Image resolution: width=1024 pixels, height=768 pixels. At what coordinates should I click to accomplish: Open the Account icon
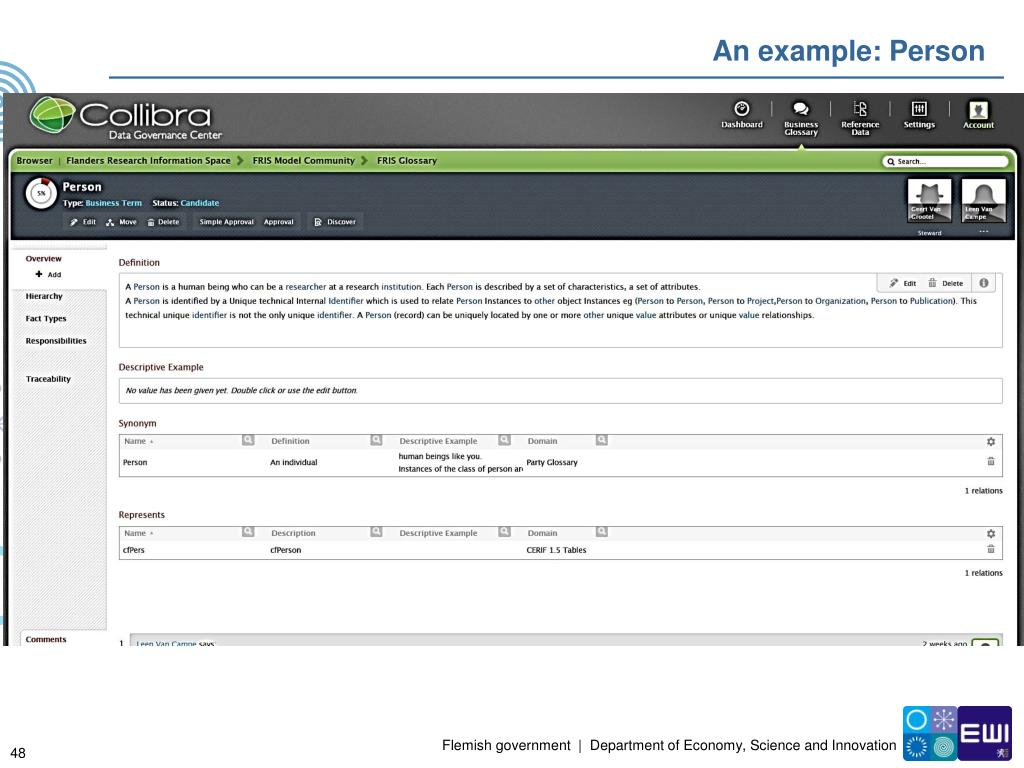pyautogui.click(x=978, y=114)
